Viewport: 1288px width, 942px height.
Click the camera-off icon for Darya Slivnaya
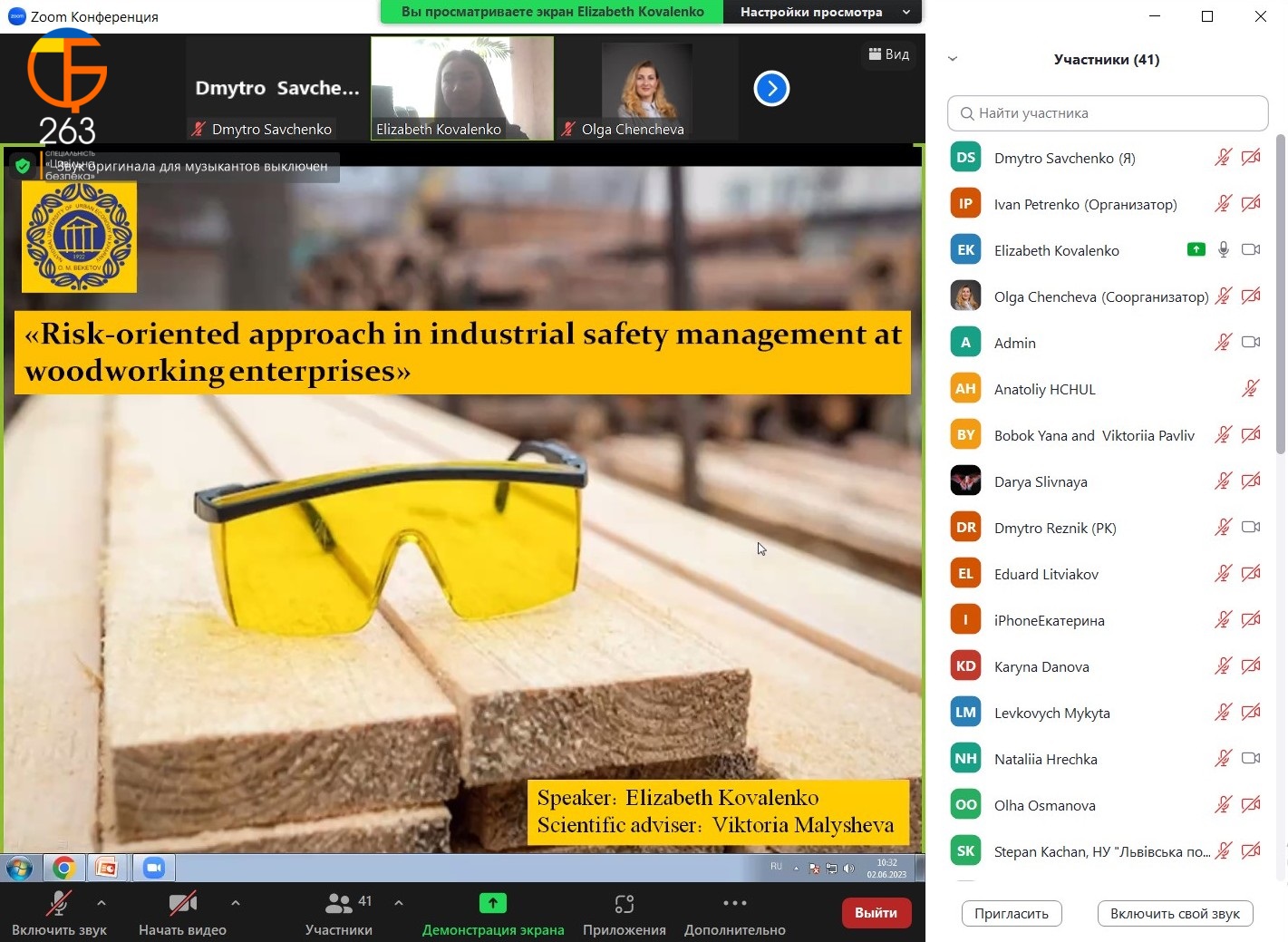pos(1251,481)
